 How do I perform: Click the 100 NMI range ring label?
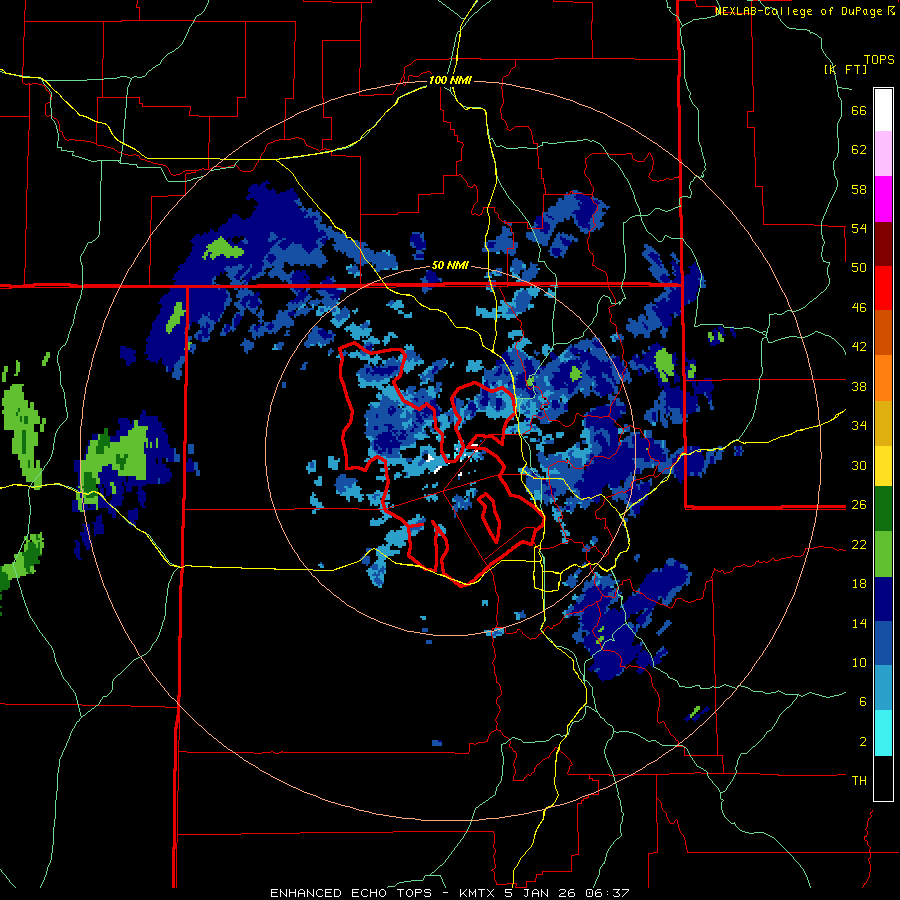(450, 80)
